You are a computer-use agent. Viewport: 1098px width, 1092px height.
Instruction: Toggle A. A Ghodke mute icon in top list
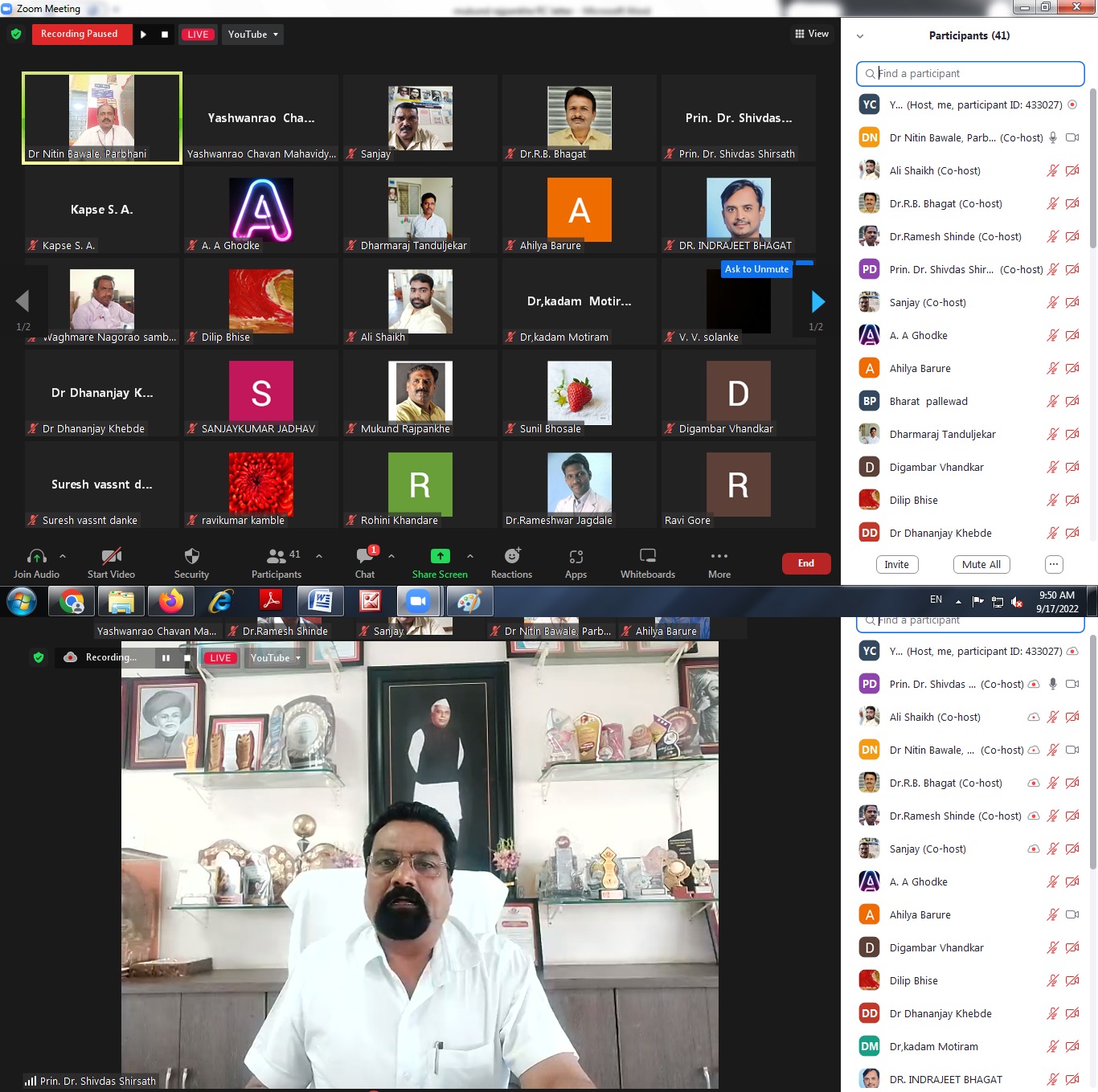point(1052,335)
